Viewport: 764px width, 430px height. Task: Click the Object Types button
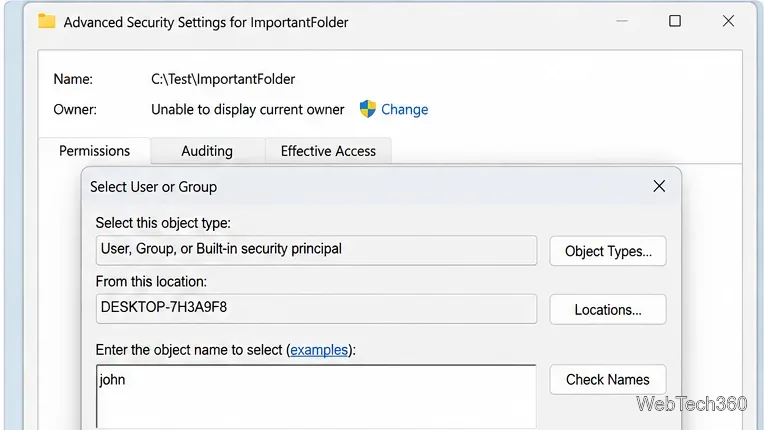(x=608, y=251)
